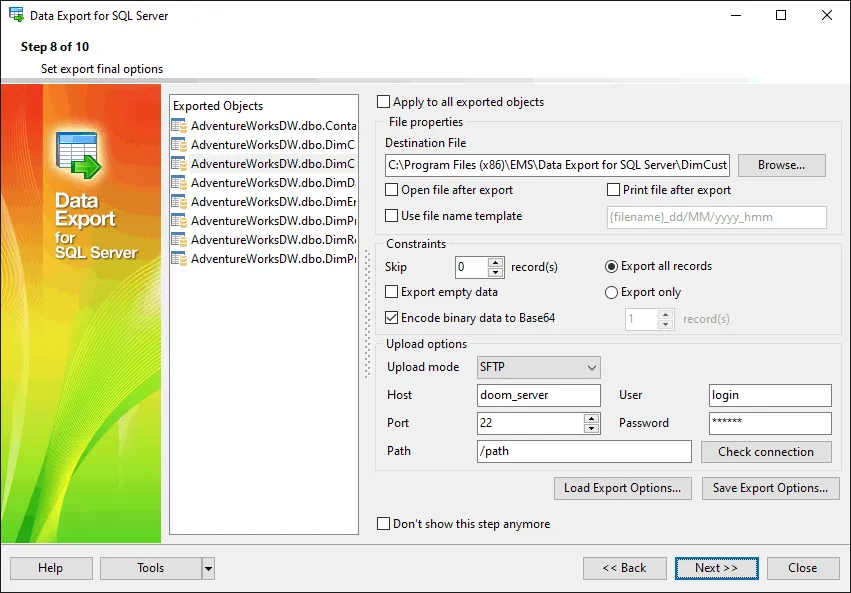
Task: Click the Path field containing /path
Action: click(x=584, y=451)
